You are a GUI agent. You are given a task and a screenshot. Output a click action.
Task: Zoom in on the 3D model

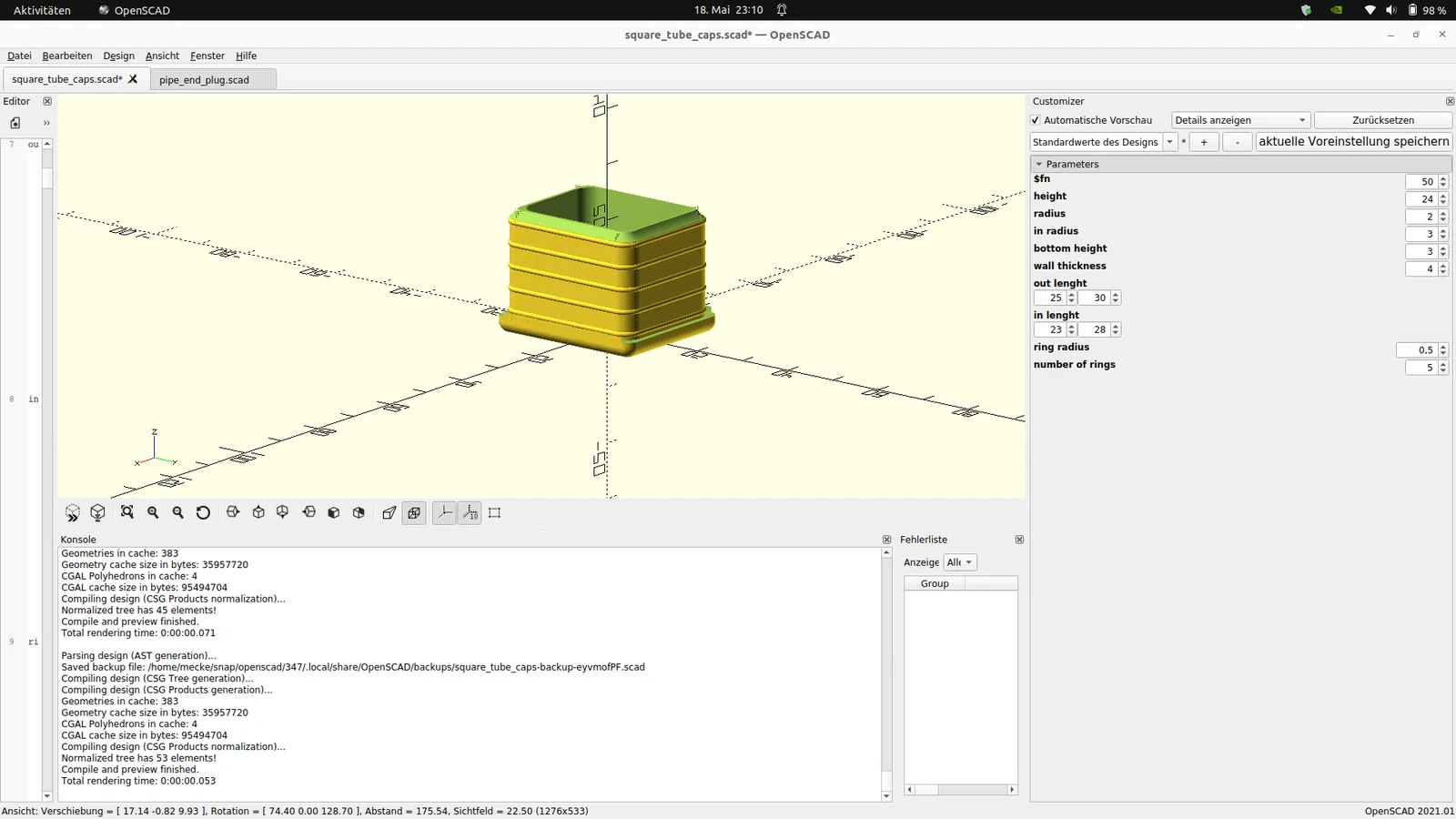pyautogui.click(x=153, y=513)
